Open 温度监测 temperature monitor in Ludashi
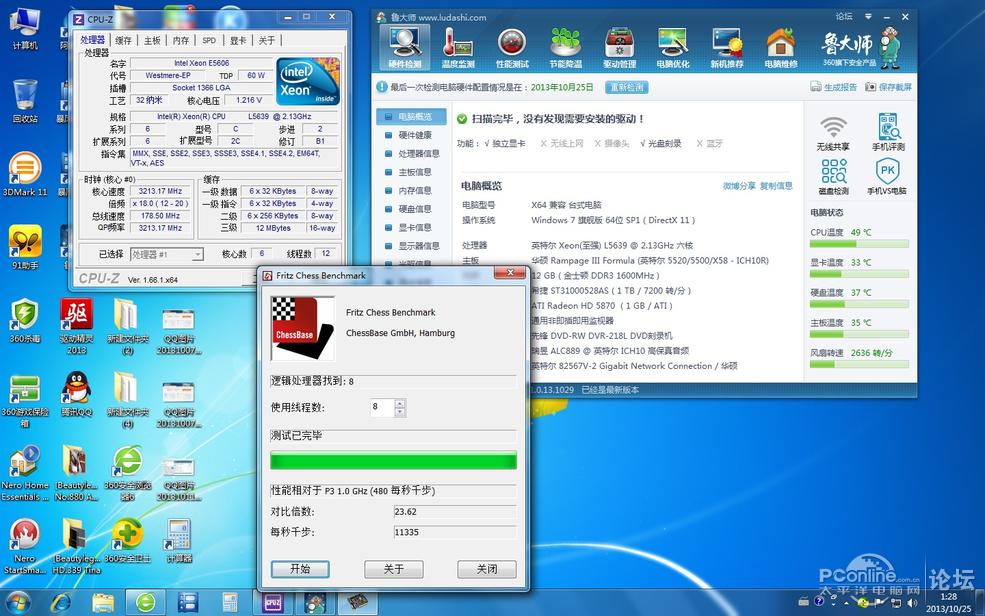Viewport: 985px width, 616px height. point(458,48)
